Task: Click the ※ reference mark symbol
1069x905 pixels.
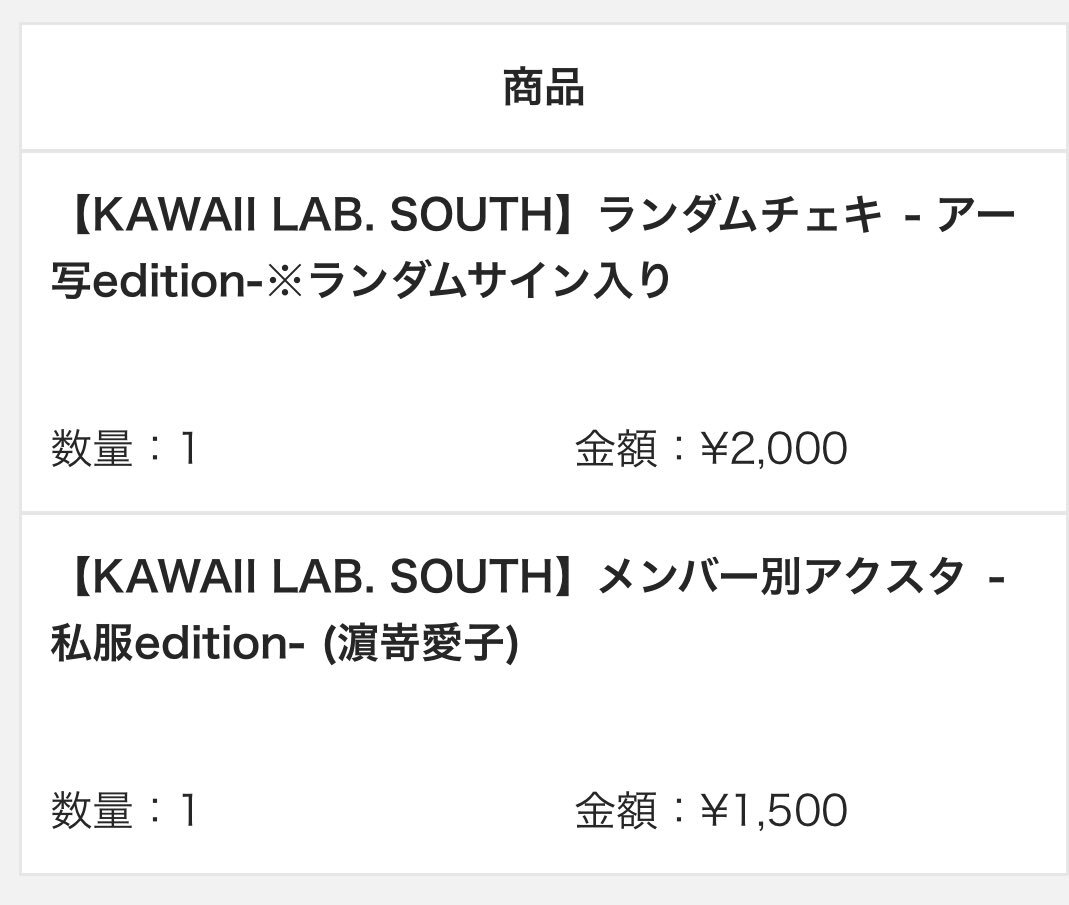Action: (286, 282)
